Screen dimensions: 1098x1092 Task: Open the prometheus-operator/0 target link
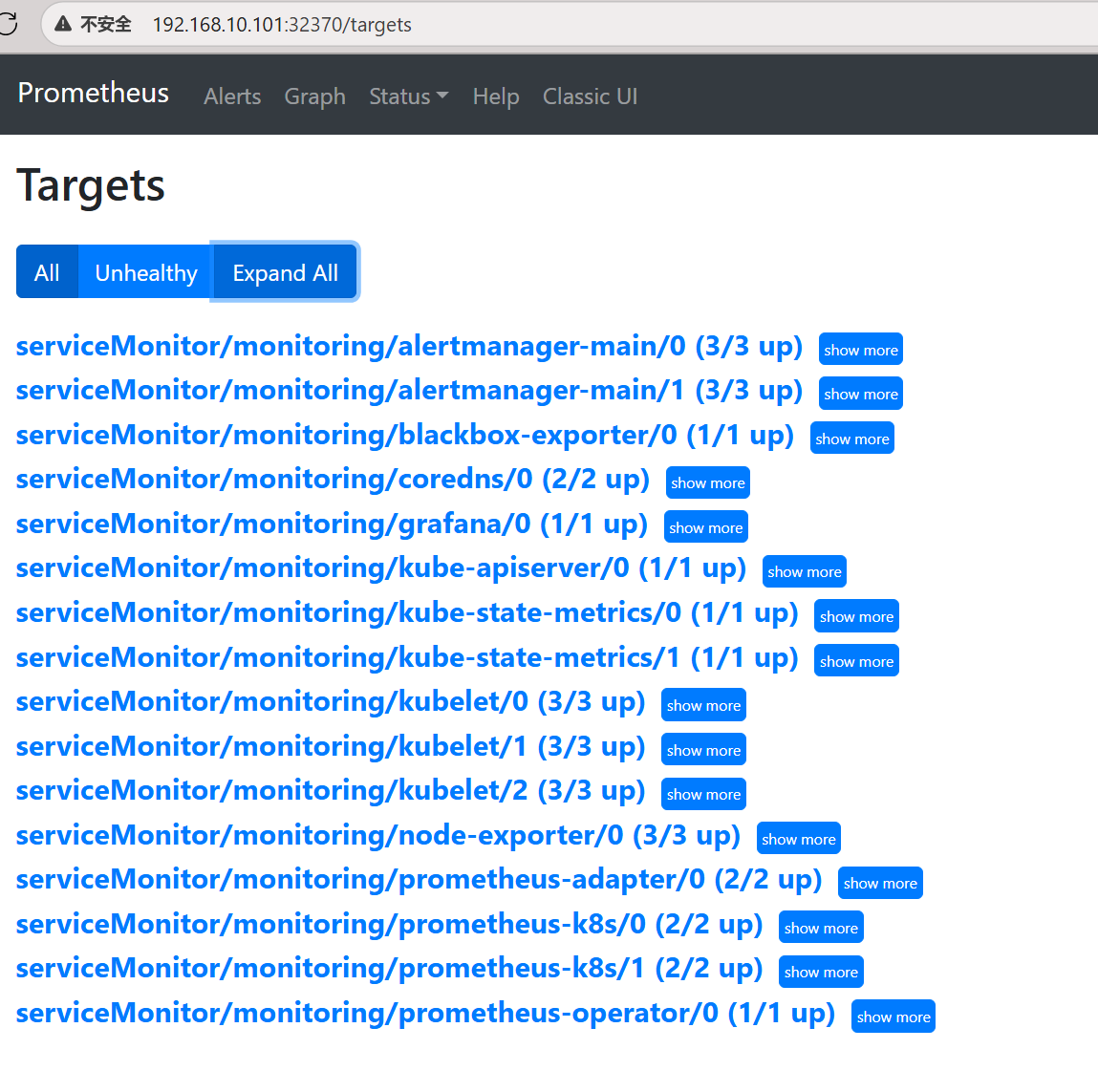click(x=426, y=1014)
